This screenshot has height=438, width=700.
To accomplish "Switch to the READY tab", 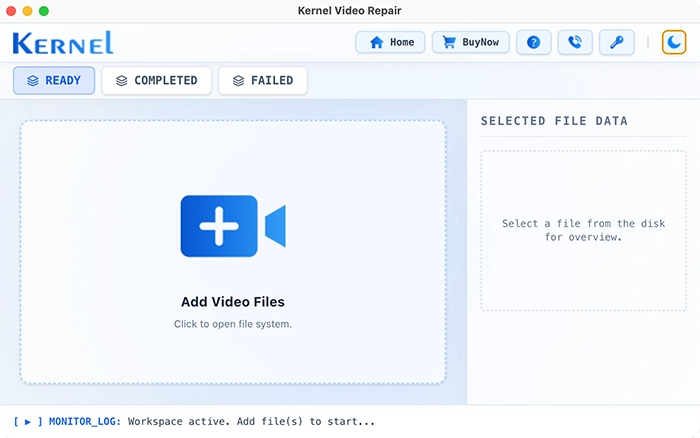I will [x=54, y=80].
